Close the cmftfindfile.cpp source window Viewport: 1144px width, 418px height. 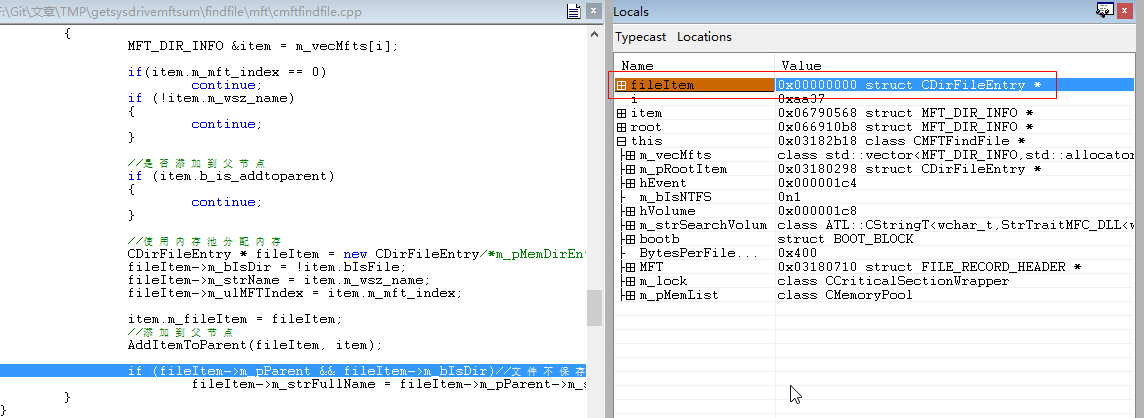pos(593,12)
